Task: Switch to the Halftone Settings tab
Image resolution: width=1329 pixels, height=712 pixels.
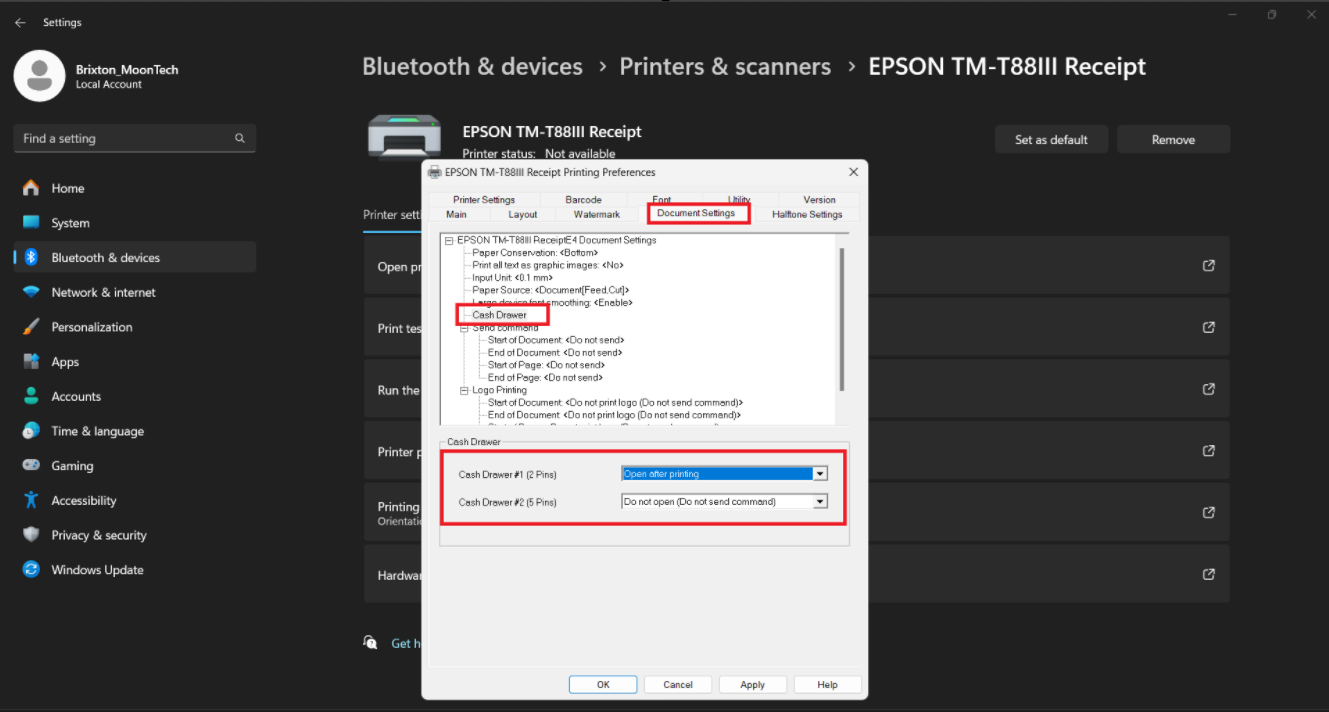Action: [x=807, y=215]
